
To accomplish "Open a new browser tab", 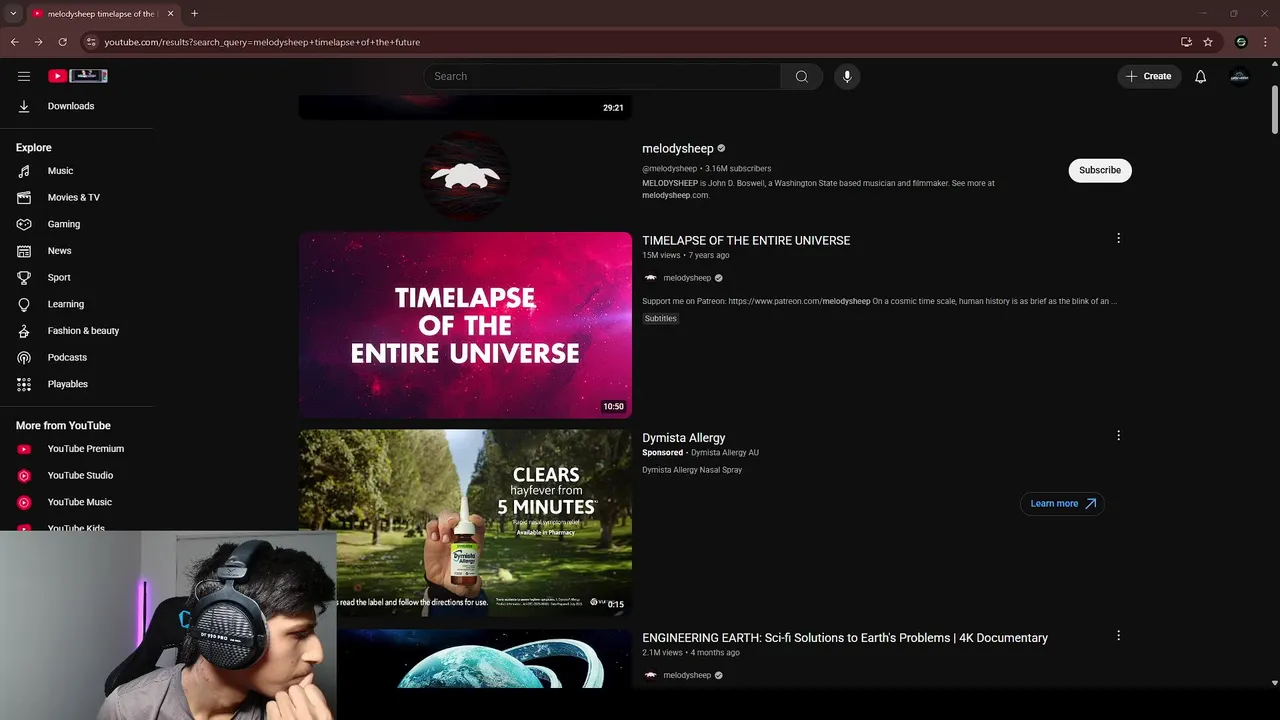I will 194,14.
